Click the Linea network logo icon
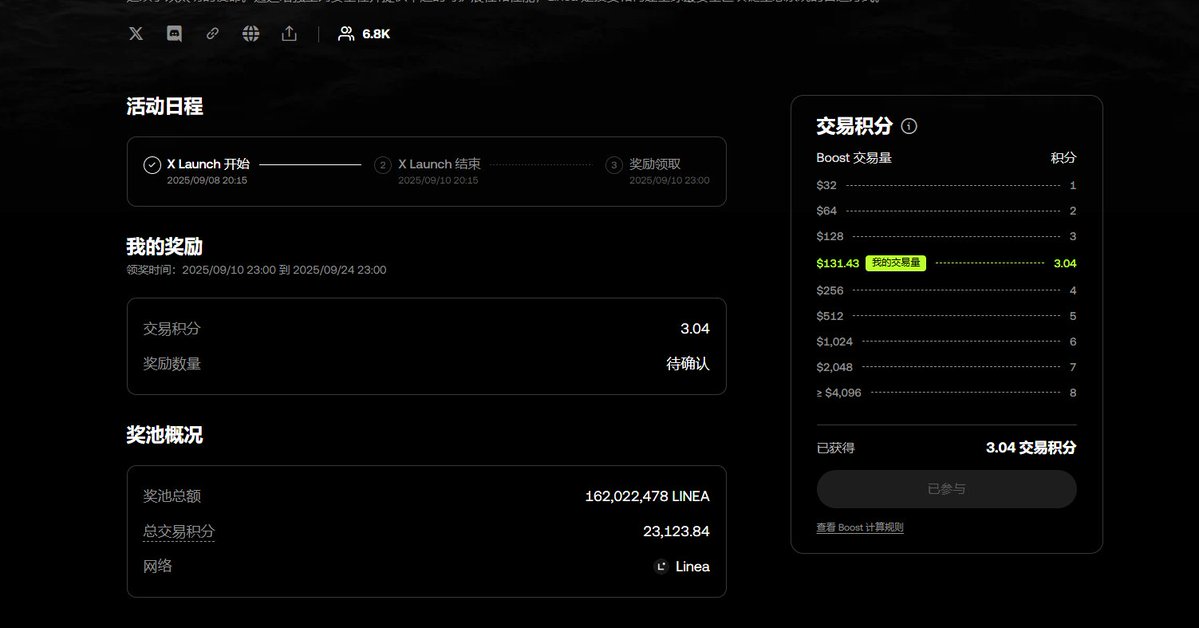 click(x=661, y=567)
